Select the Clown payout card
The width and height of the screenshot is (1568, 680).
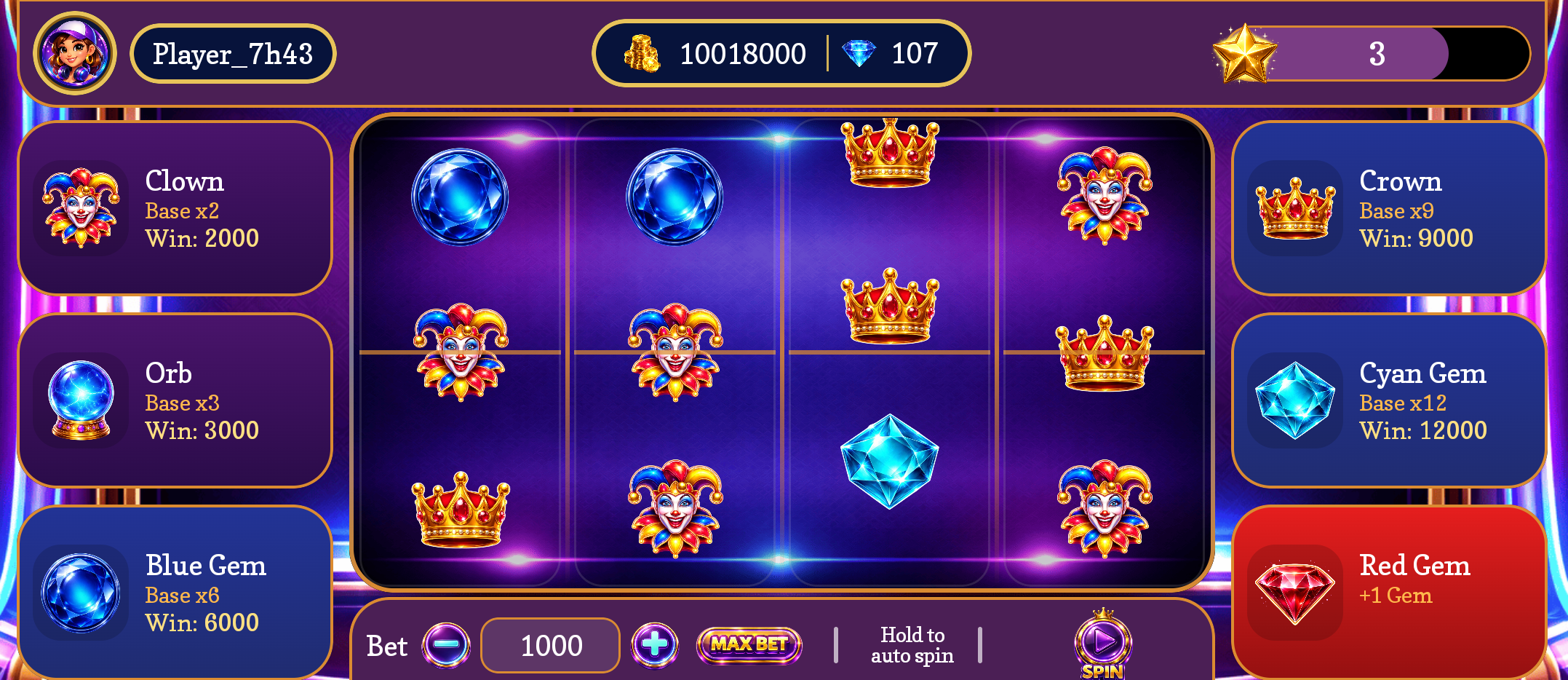[x=175, y=208]
